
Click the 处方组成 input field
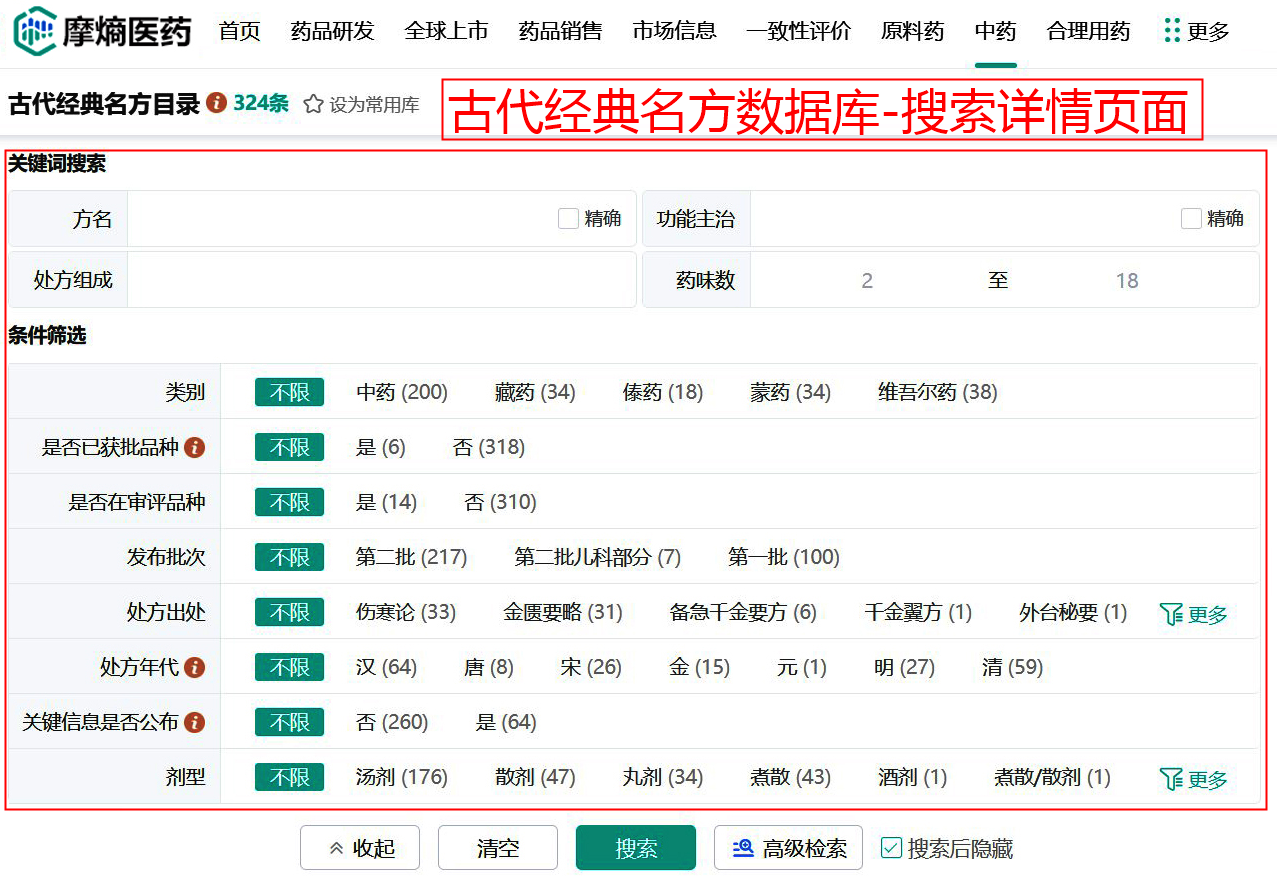(381, 280)
